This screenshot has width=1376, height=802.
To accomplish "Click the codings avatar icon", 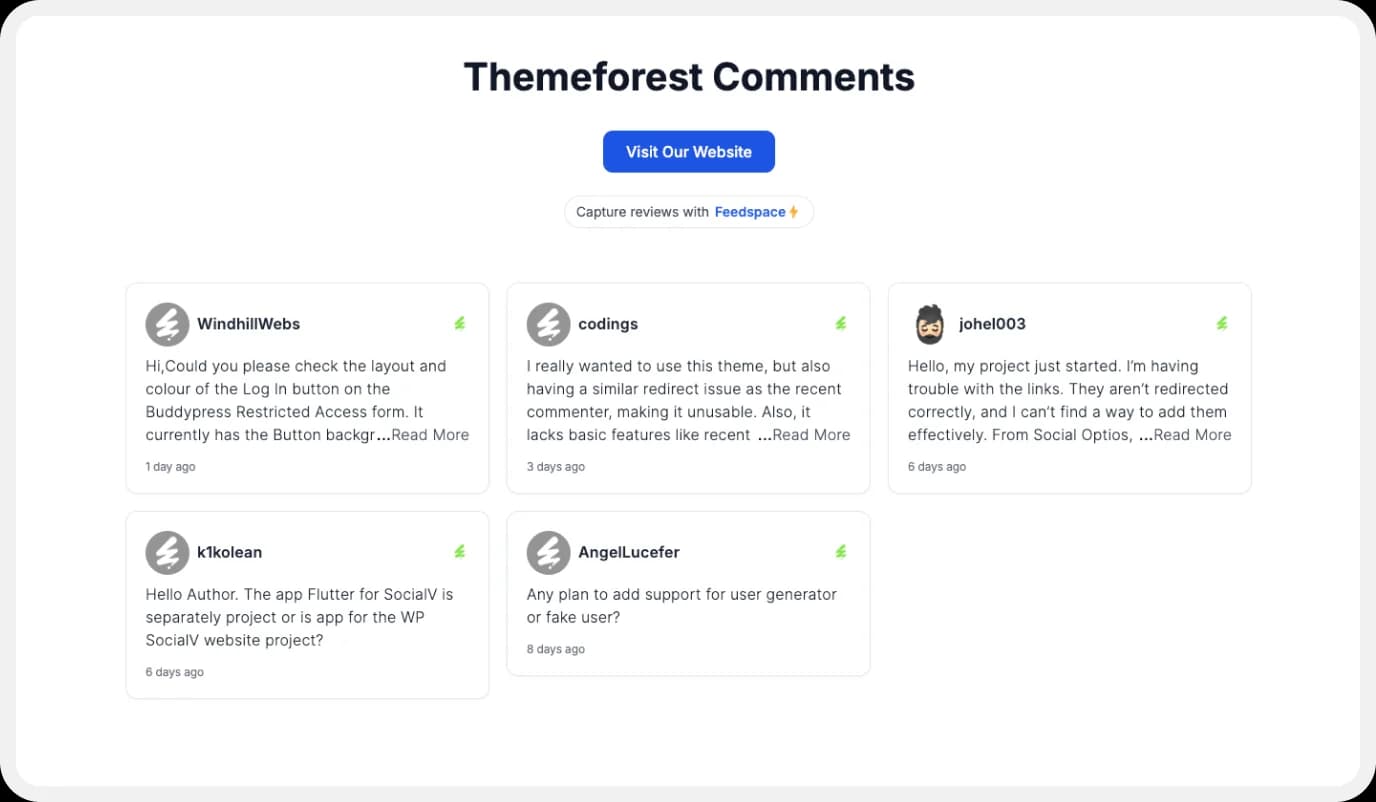I will [548, 323].
